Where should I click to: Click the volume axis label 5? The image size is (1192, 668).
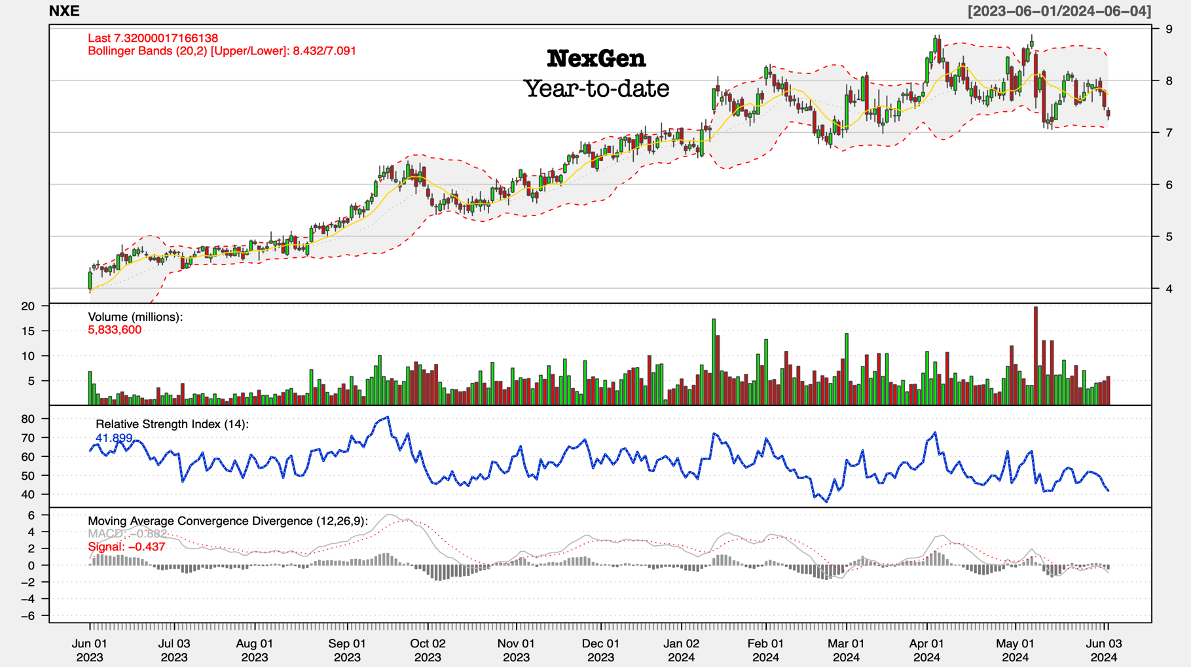pos(31,381)
